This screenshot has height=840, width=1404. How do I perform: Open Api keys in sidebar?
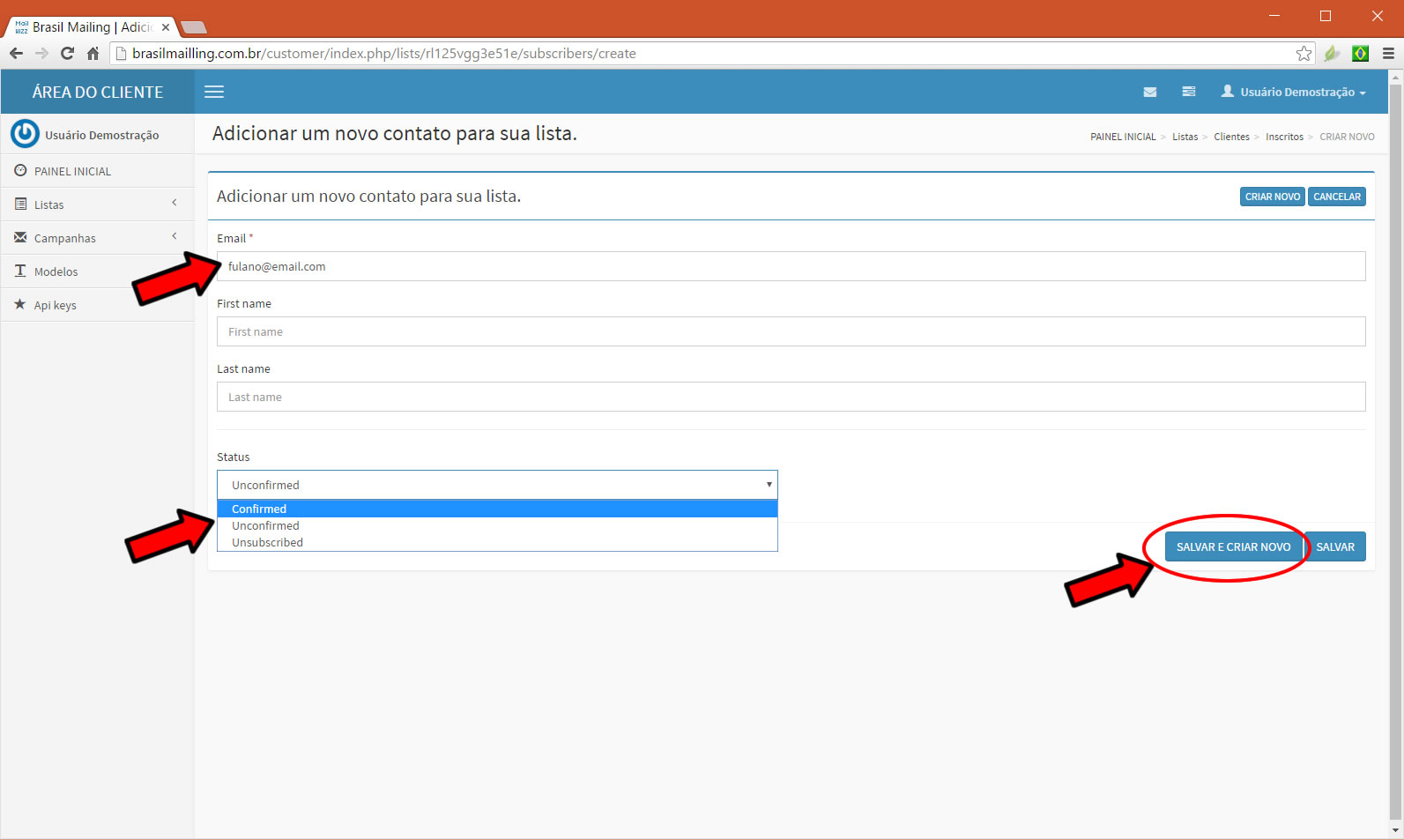97,305
